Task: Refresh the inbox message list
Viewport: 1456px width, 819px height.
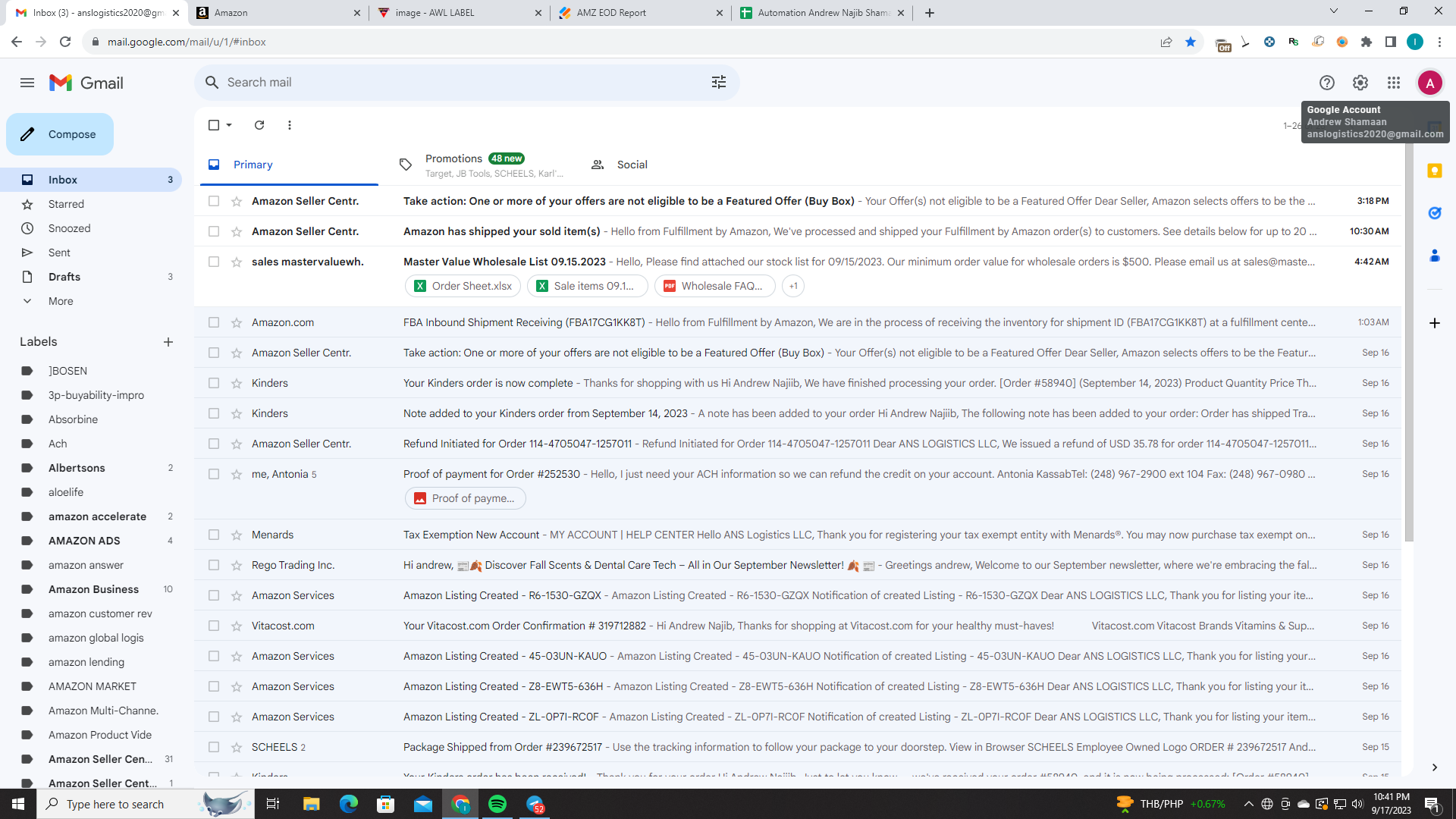Action: pos(259,125)
